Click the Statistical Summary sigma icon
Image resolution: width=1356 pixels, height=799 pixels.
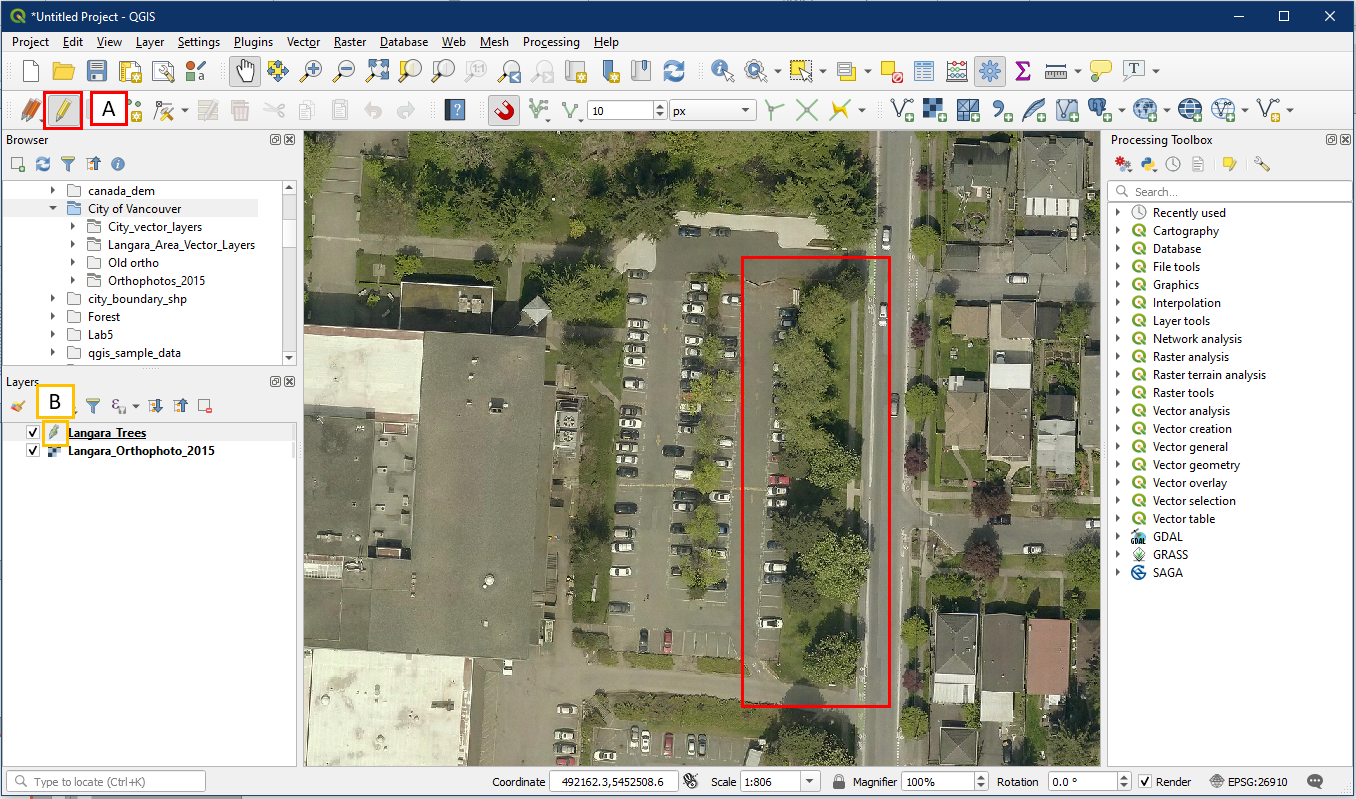click(x=1022, y=71)
